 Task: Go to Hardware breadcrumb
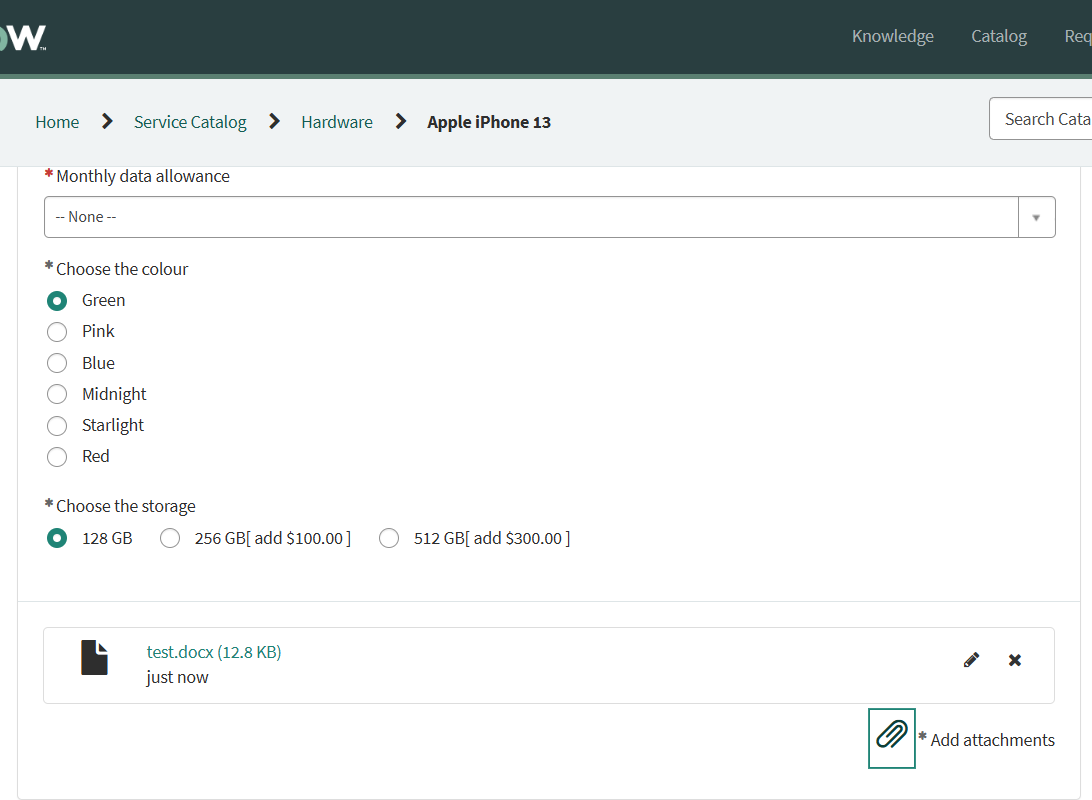[x=337, y=122]
